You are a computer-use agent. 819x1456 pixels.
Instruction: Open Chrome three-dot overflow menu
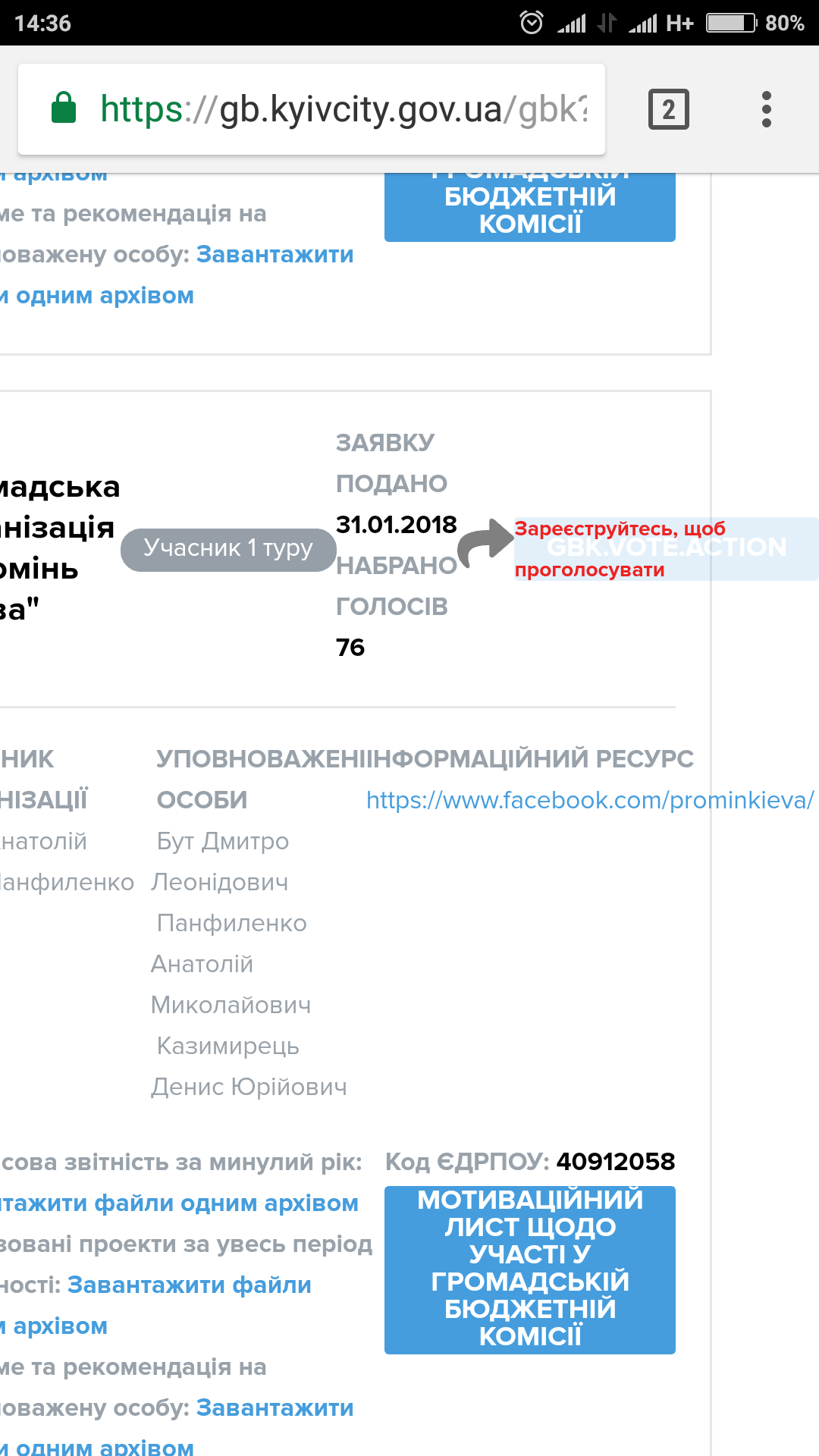[767, 109]
